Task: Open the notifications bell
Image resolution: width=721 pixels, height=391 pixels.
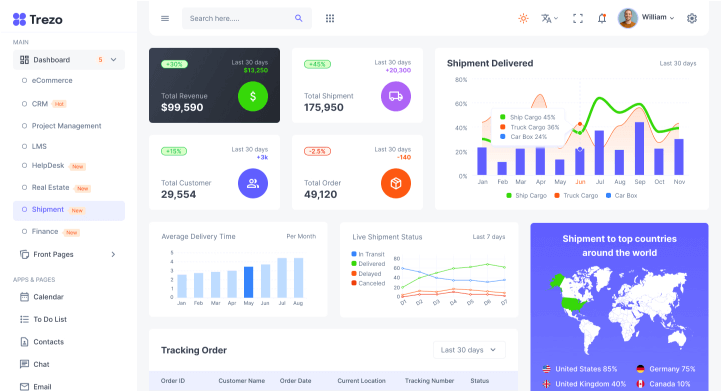Action: point(602,18)
